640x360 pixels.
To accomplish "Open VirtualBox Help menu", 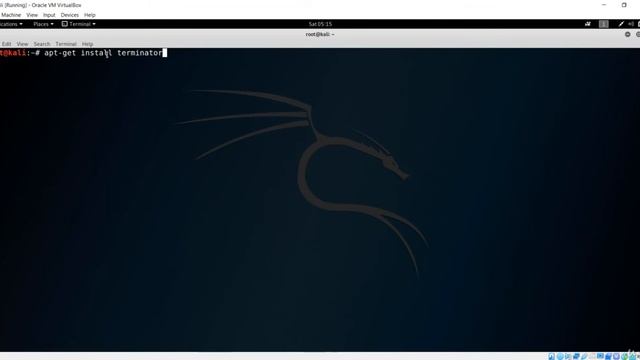I will pos(89,15).
